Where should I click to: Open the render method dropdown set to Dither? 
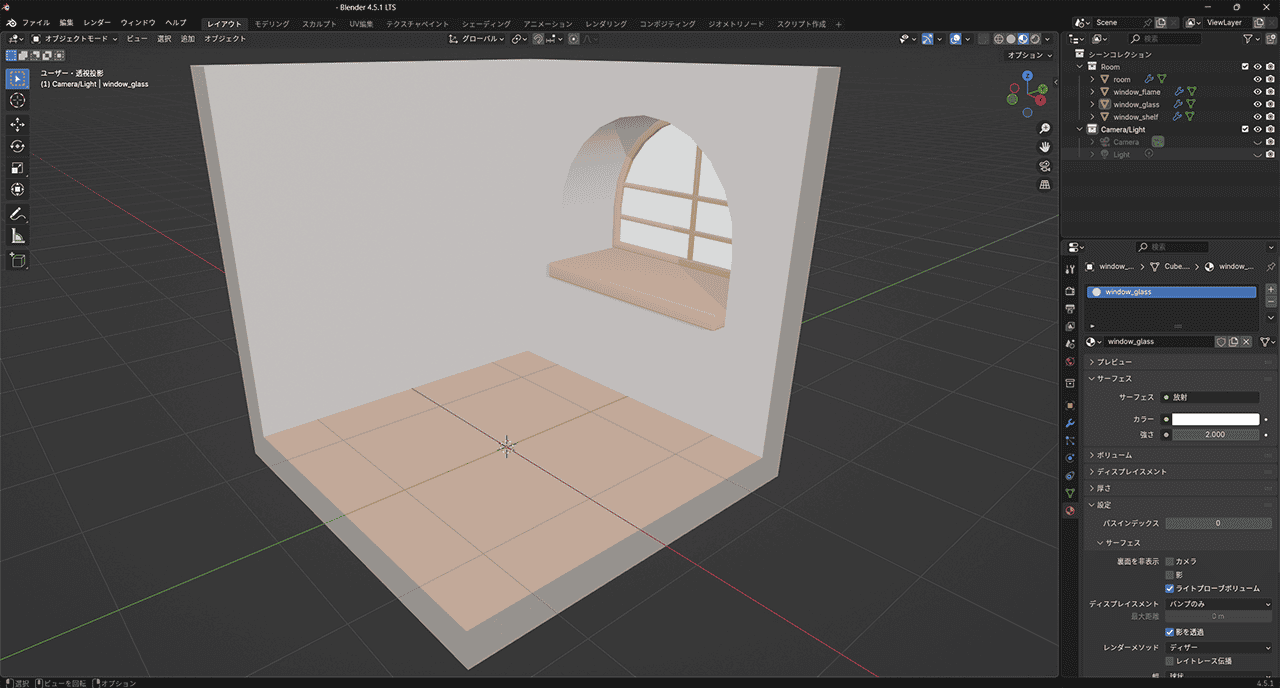(1219, 647)
